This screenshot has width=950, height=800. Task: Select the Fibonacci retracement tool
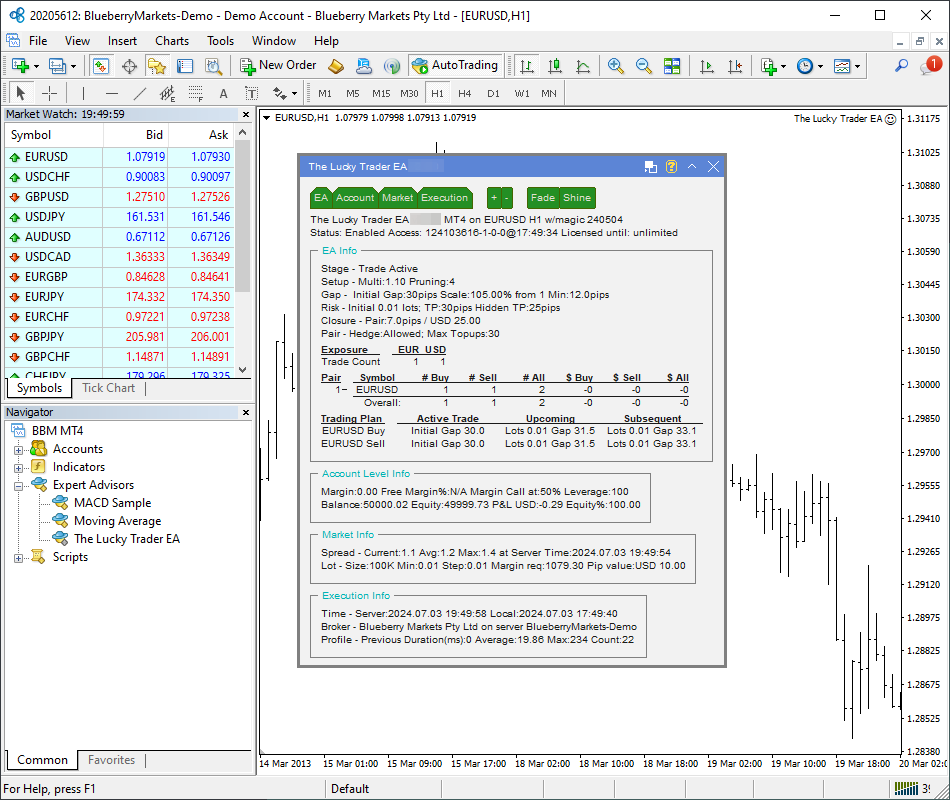pyautogui.click(x=195, y=93)
